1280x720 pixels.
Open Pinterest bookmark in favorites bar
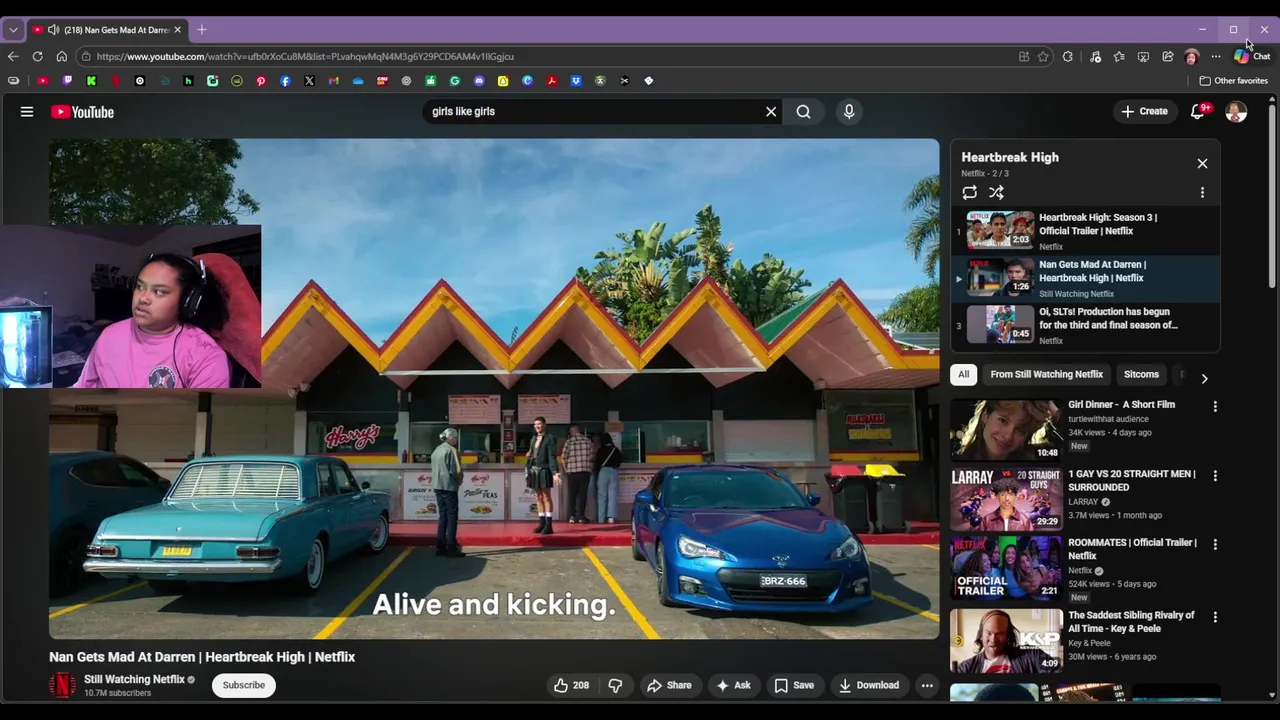point(261,81)
